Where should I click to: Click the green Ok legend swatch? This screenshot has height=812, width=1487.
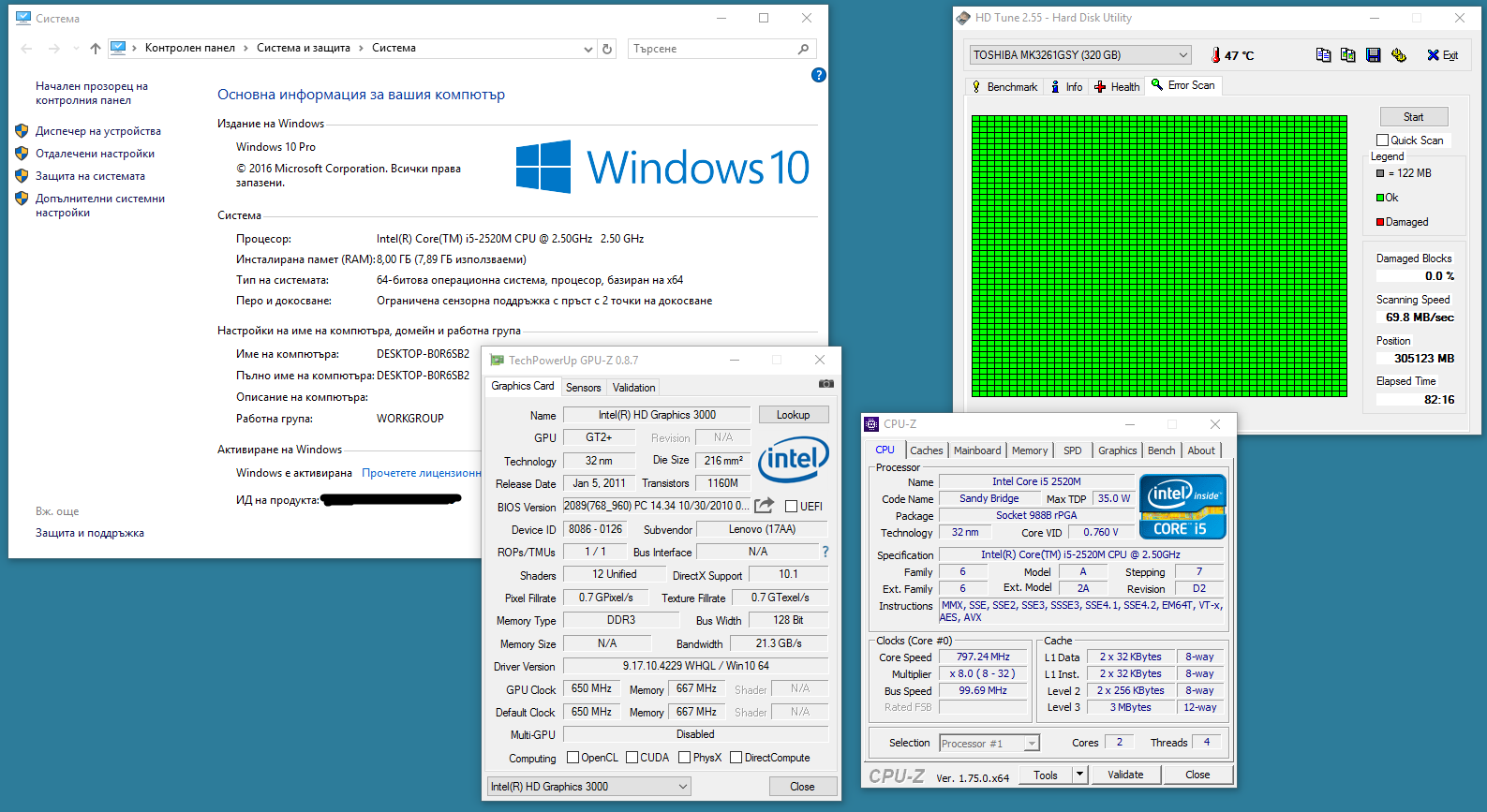1380,198
